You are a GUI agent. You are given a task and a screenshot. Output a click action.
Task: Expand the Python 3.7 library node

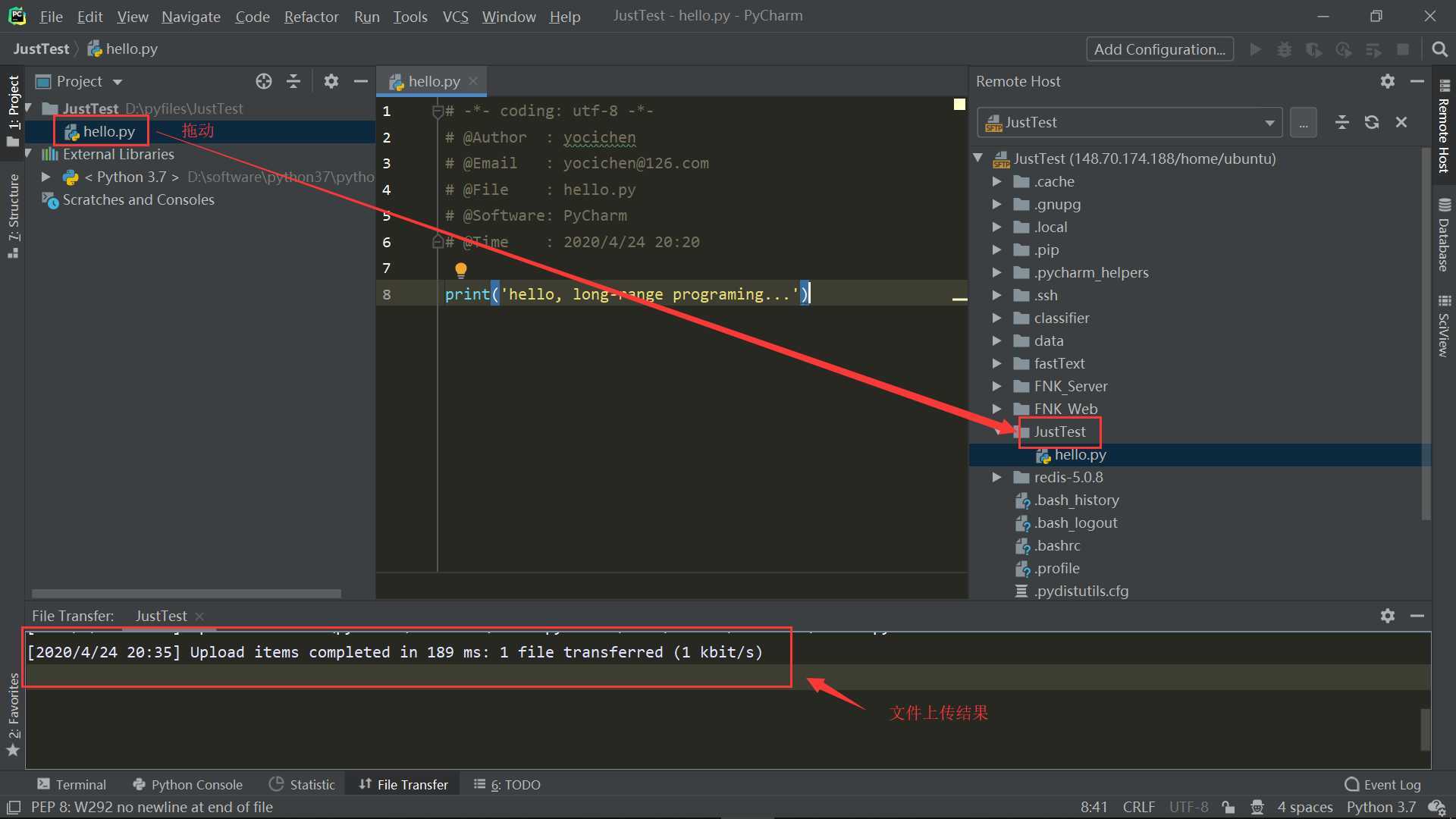click(x=45, y=177)
